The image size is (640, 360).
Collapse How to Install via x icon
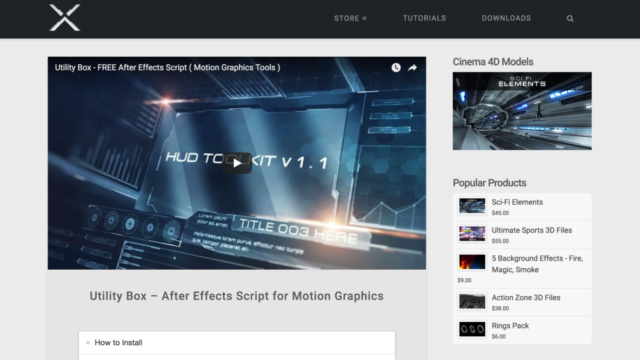coord(88,343)
